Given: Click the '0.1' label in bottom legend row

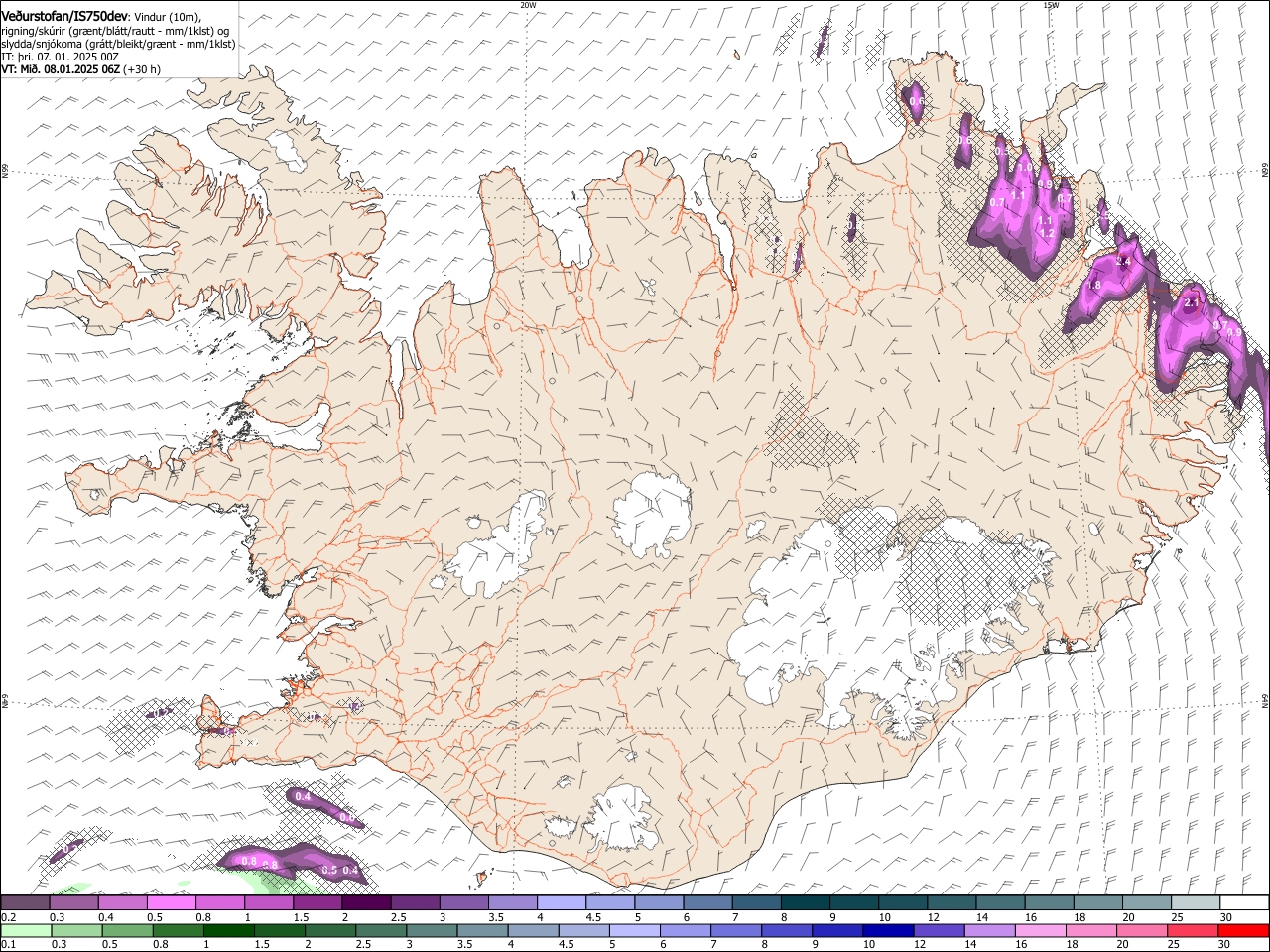Looking at the screenshot, I should (x=7, y=945).
